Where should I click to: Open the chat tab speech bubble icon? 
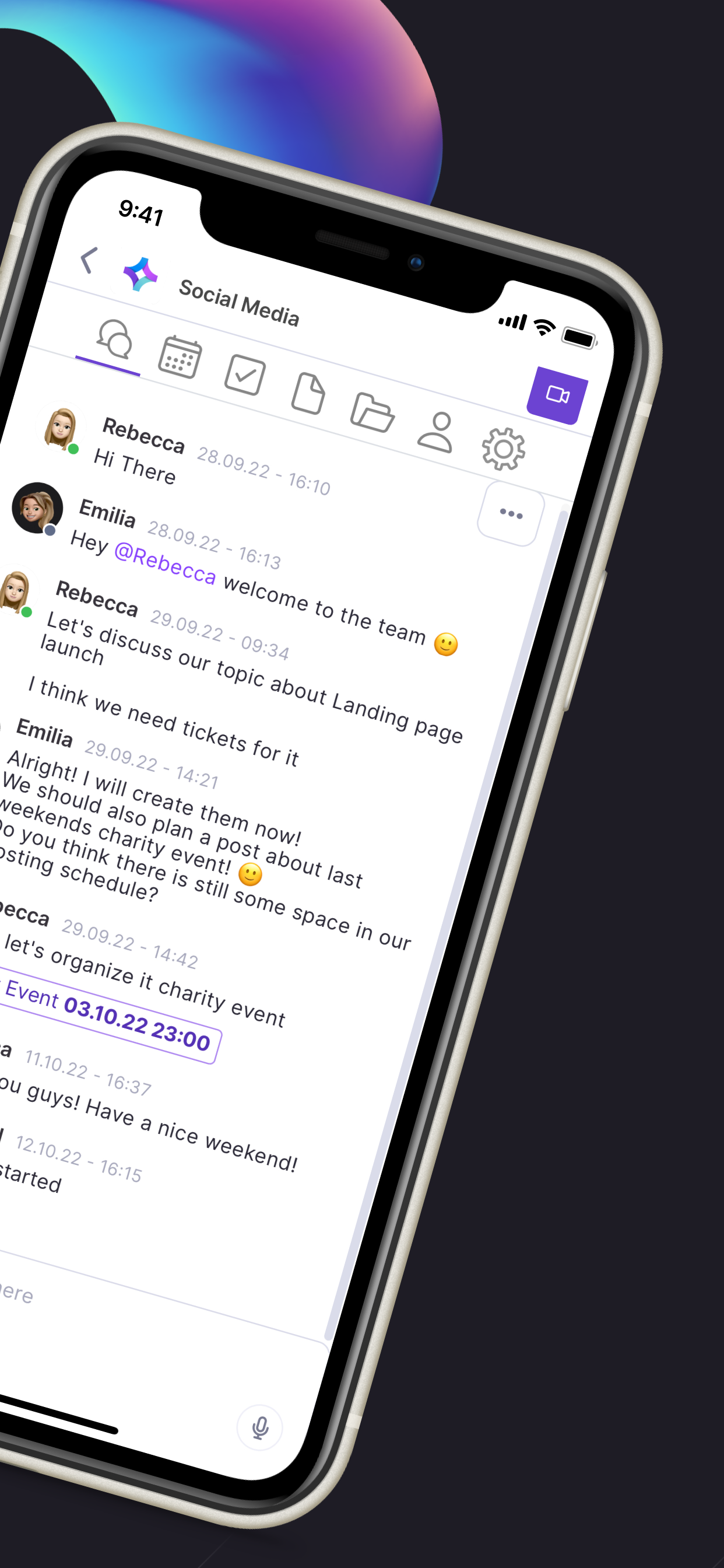point(114,339)
